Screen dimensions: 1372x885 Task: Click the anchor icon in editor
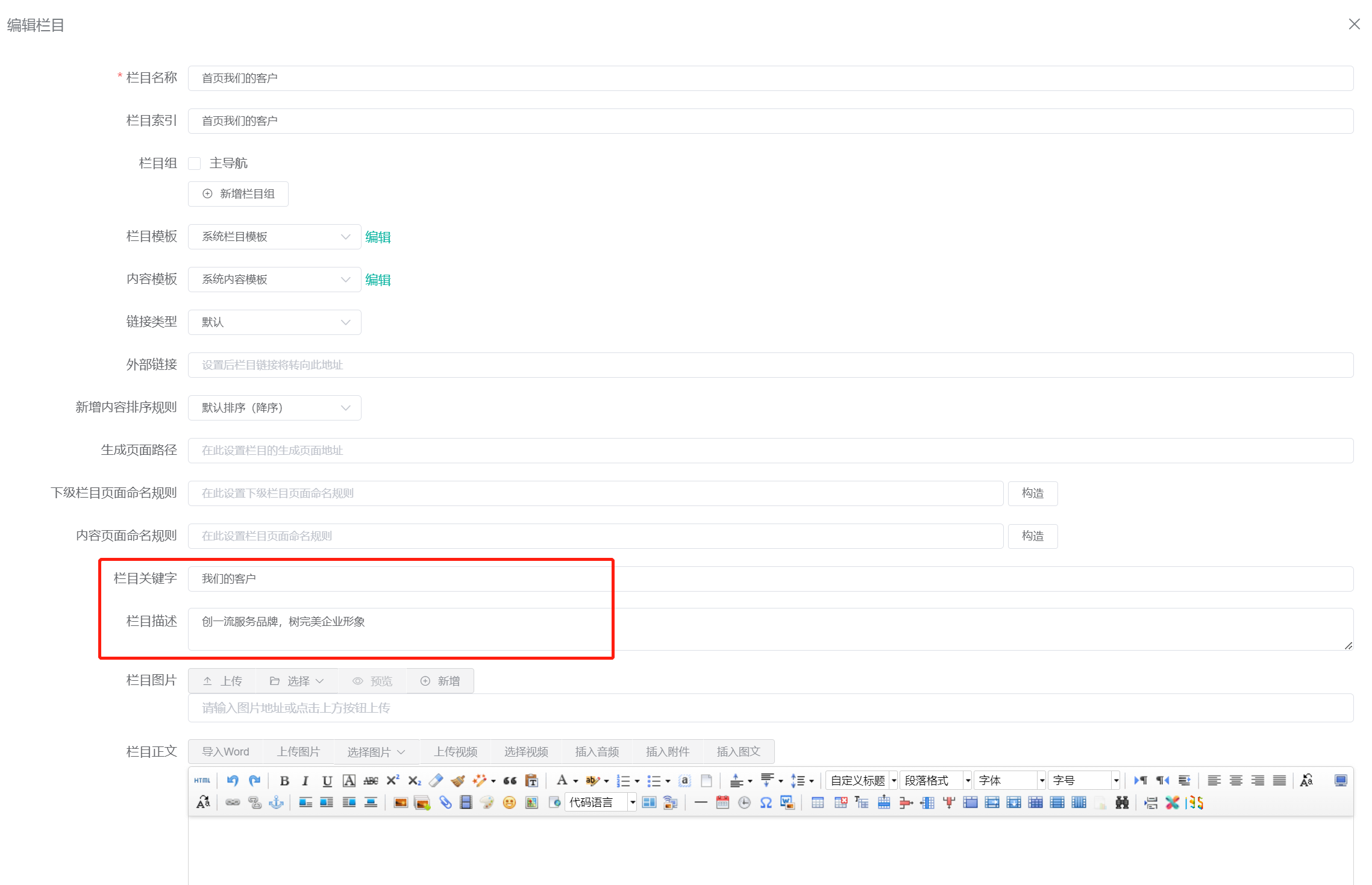[276, 802]
